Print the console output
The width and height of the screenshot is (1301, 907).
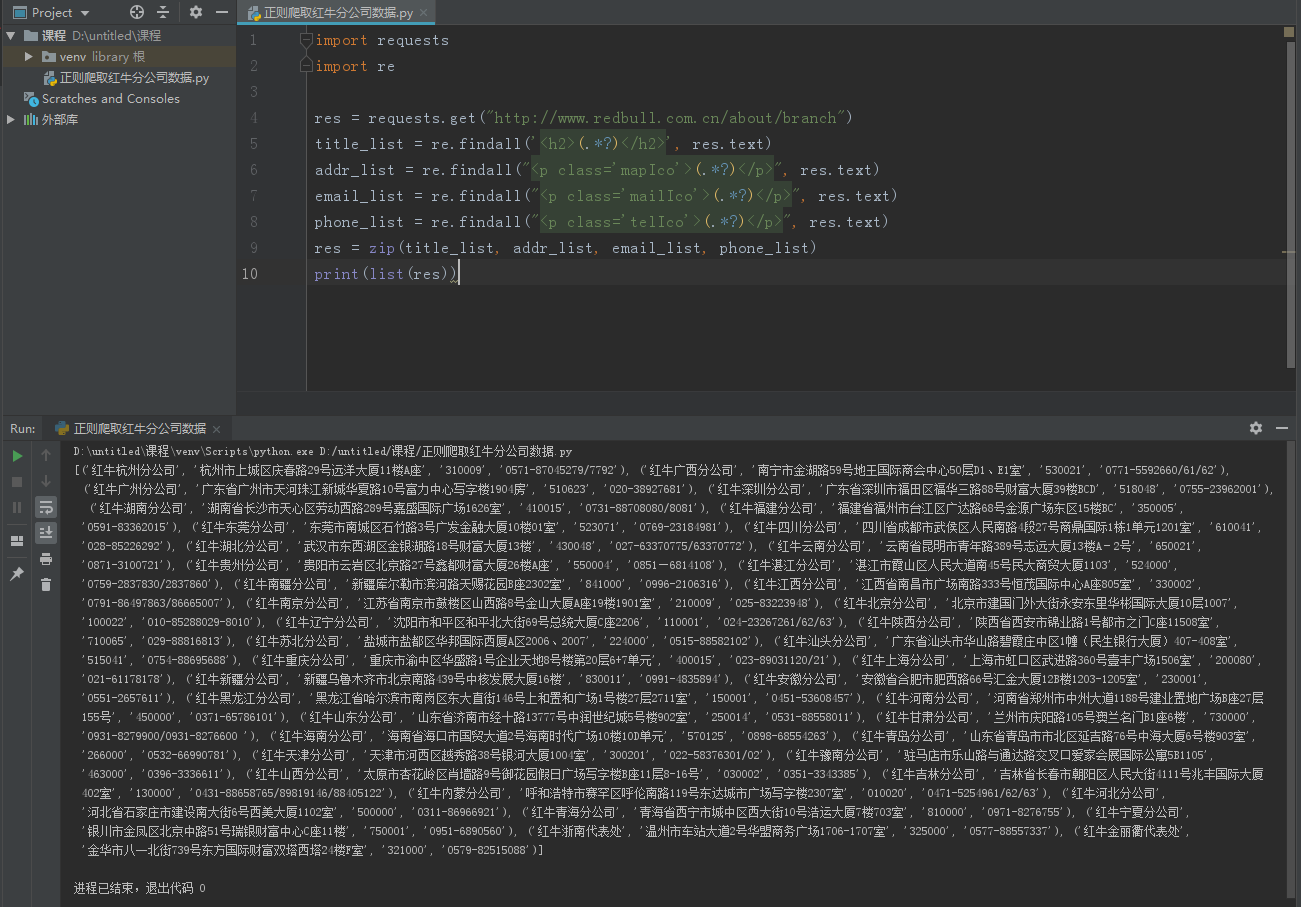(46, 559)
